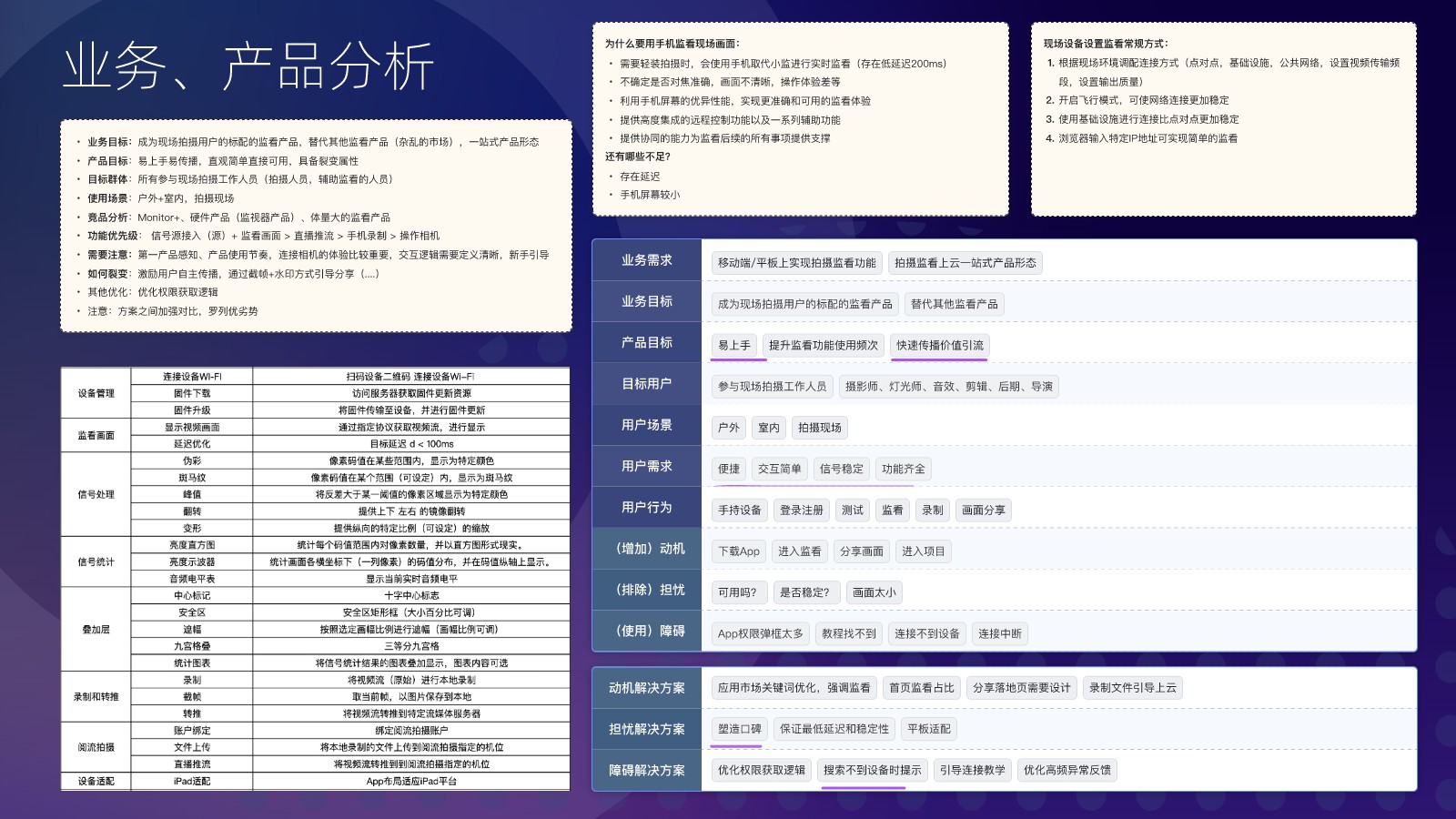1456x819 pixels.
Task: Click the 信号稳定 tag
Action: (842, 469)
